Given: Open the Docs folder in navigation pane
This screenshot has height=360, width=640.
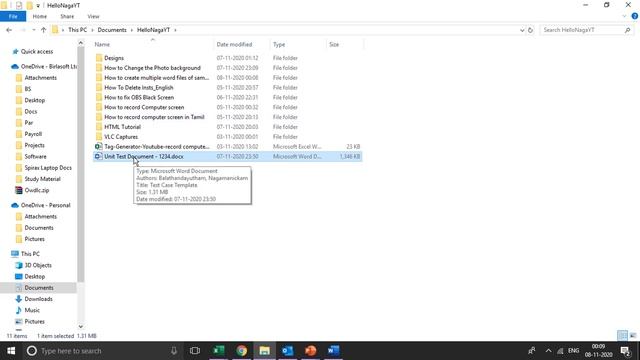Looking at the screenshot, I should (x=30, y=111).
